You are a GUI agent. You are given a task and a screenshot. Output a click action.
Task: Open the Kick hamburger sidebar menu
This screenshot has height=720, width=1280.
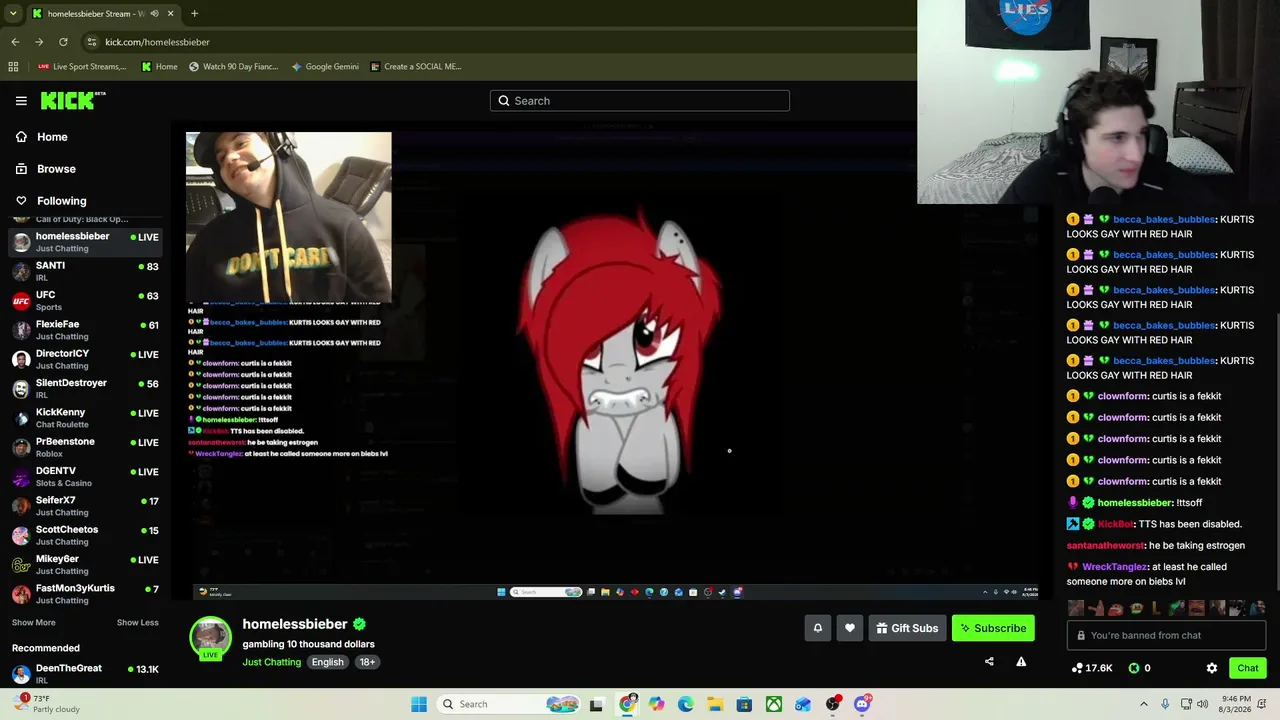point(21,101)
